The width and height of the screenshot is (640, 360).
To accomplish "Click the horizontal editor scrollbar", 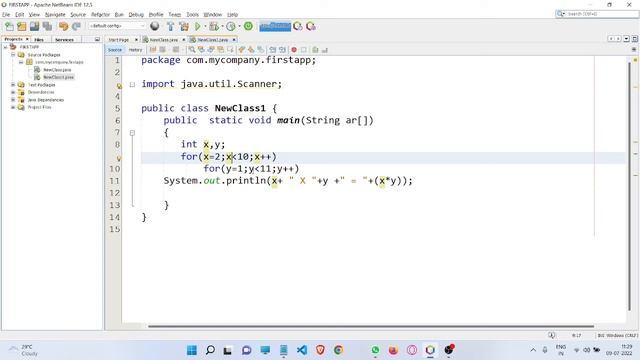I will (371, 326).
